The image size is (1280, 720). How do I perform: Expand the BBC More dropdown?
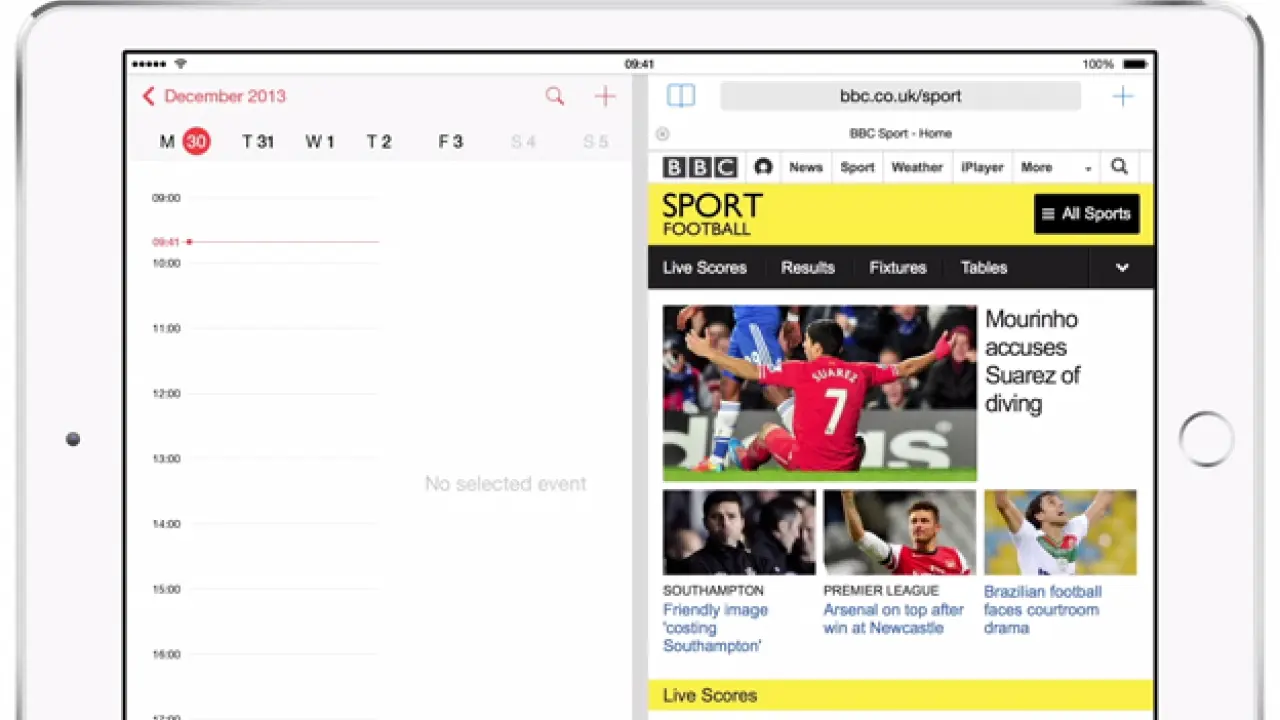coord(1055,167)
